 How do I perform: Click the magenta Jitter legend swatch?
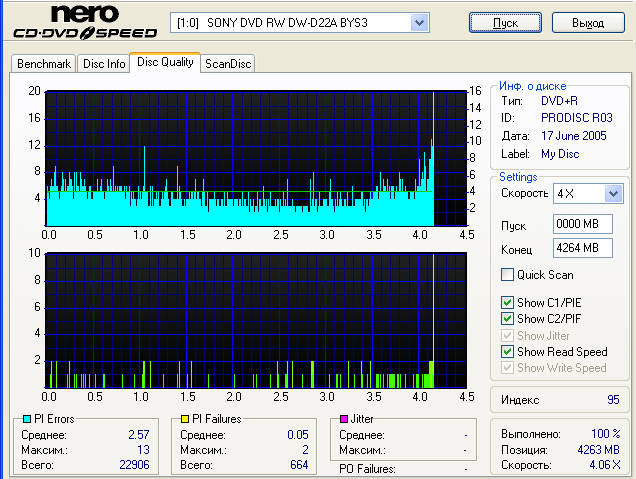343,420
